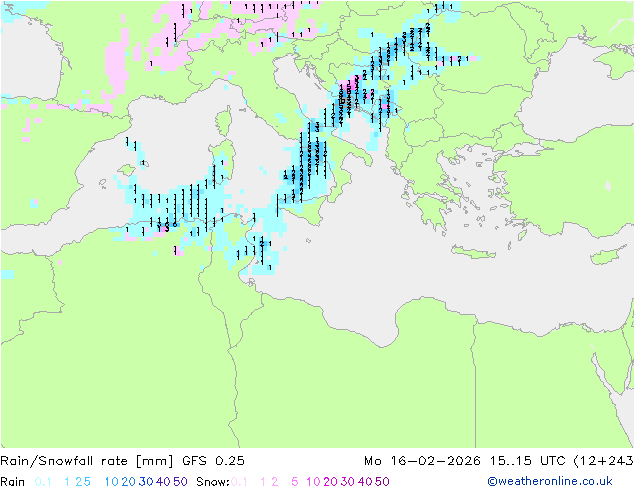Select the Rain legend value 50
The width and height of the screenshot is (634, 490).
(180, 482)
